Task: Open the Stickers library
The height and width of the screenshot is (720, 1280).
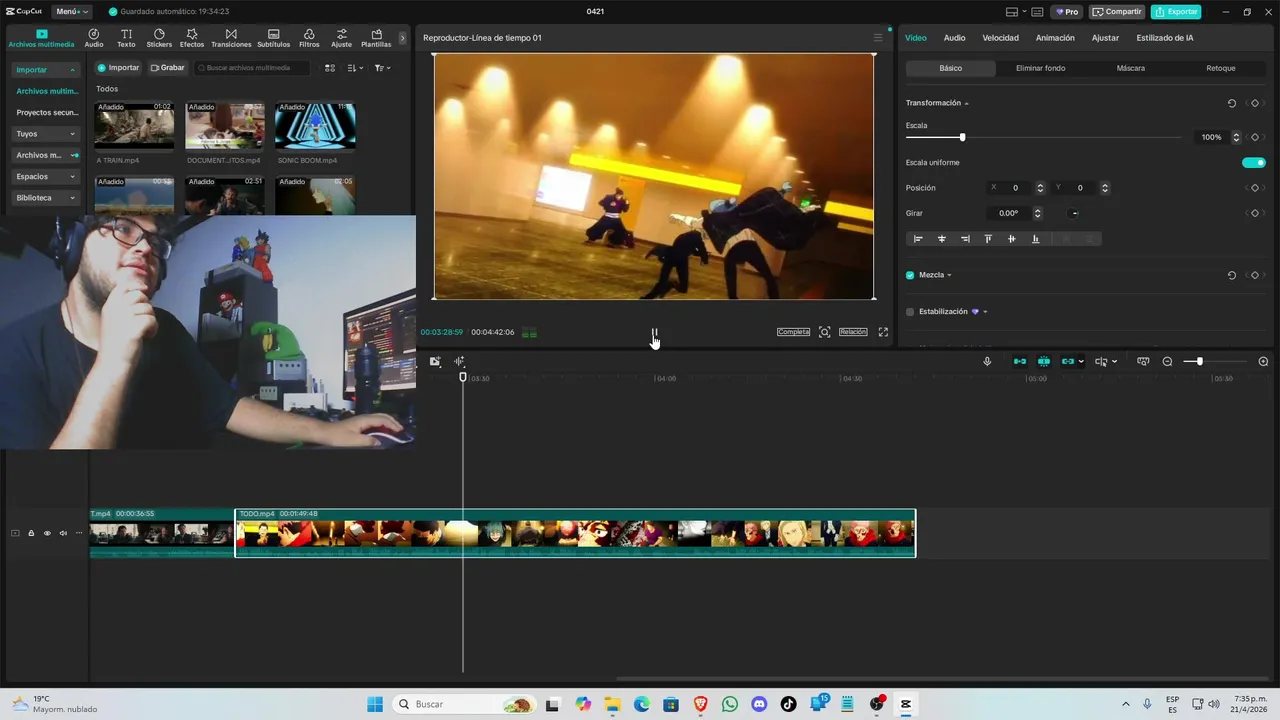Action: pos(159,38)
